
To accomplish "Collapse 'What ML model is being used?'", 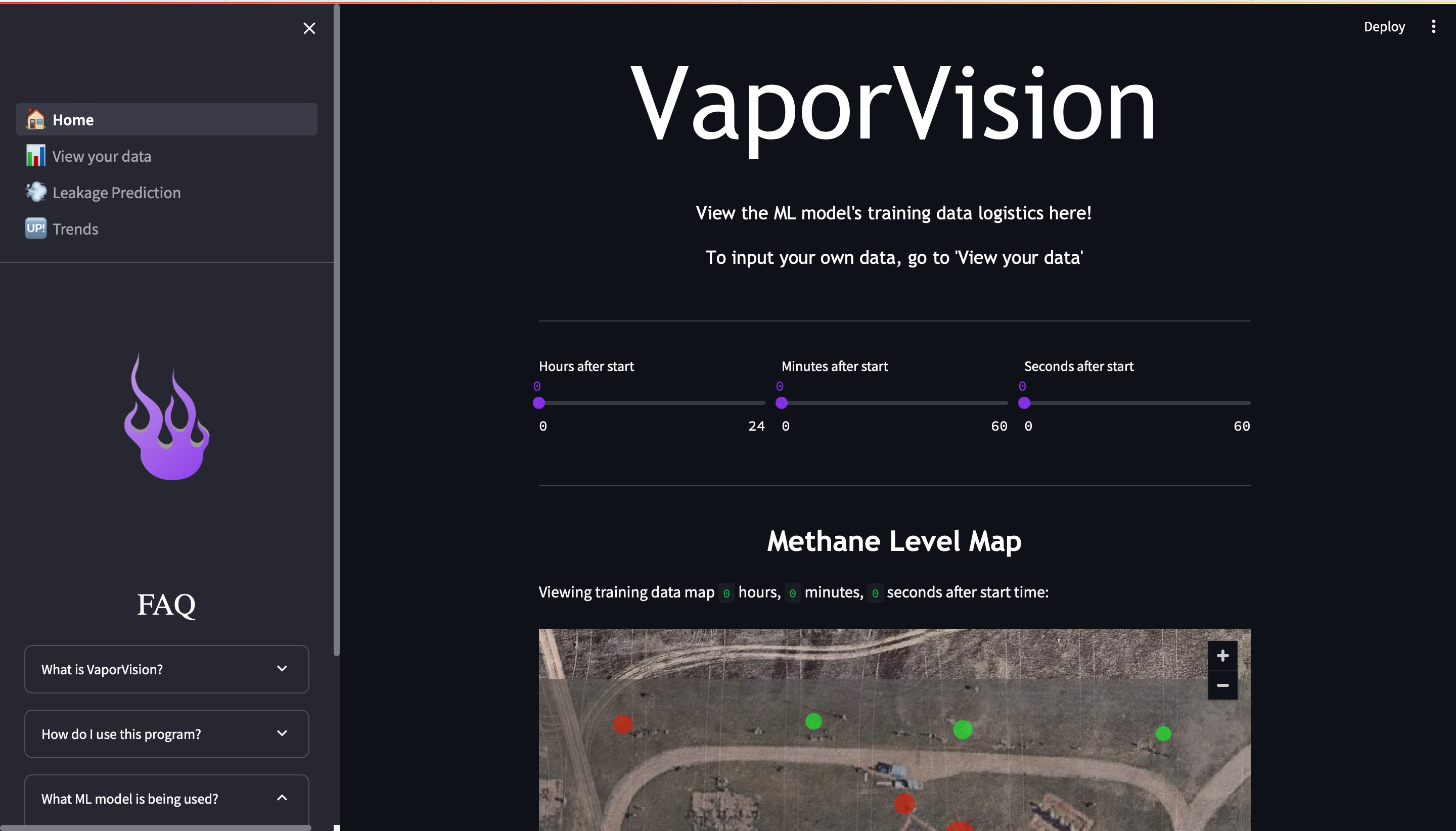I will (x=167, y=798).
